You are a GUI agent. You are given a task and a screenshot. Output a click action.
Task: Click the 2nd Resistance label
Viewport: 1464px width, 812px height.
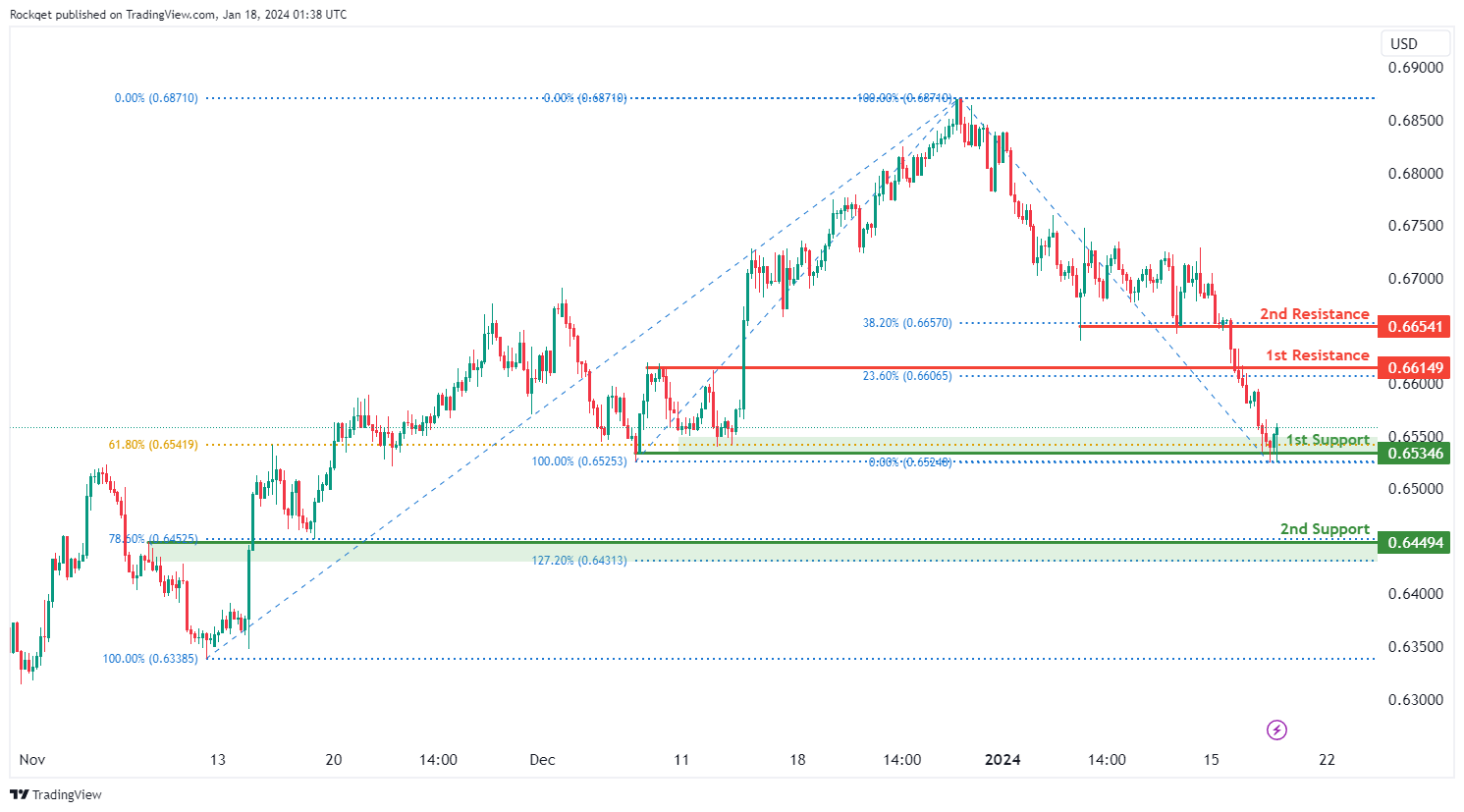click(1315, 314)
